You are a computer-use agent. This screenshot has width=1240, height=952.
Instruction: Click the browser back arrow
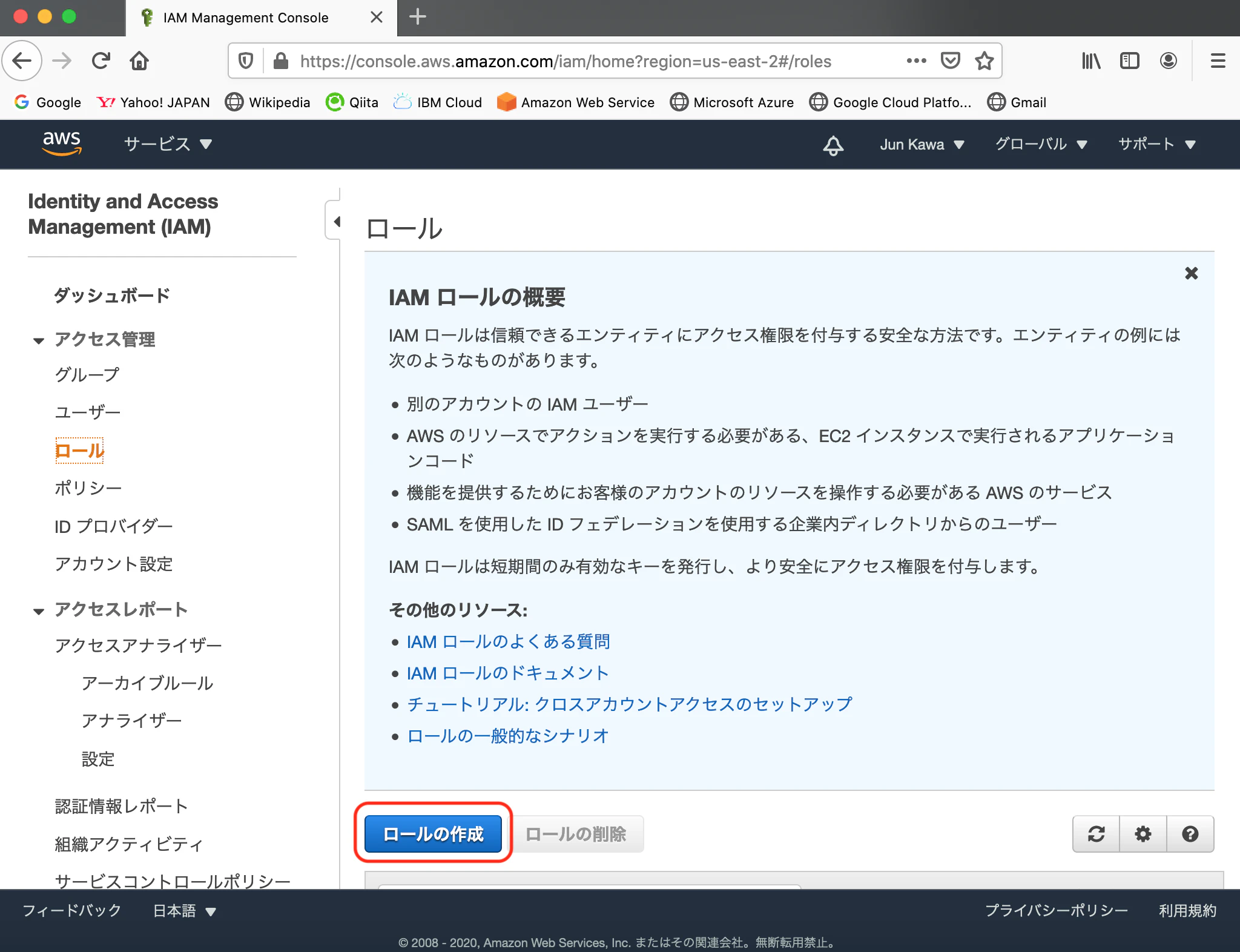click(x=22, y=61)
